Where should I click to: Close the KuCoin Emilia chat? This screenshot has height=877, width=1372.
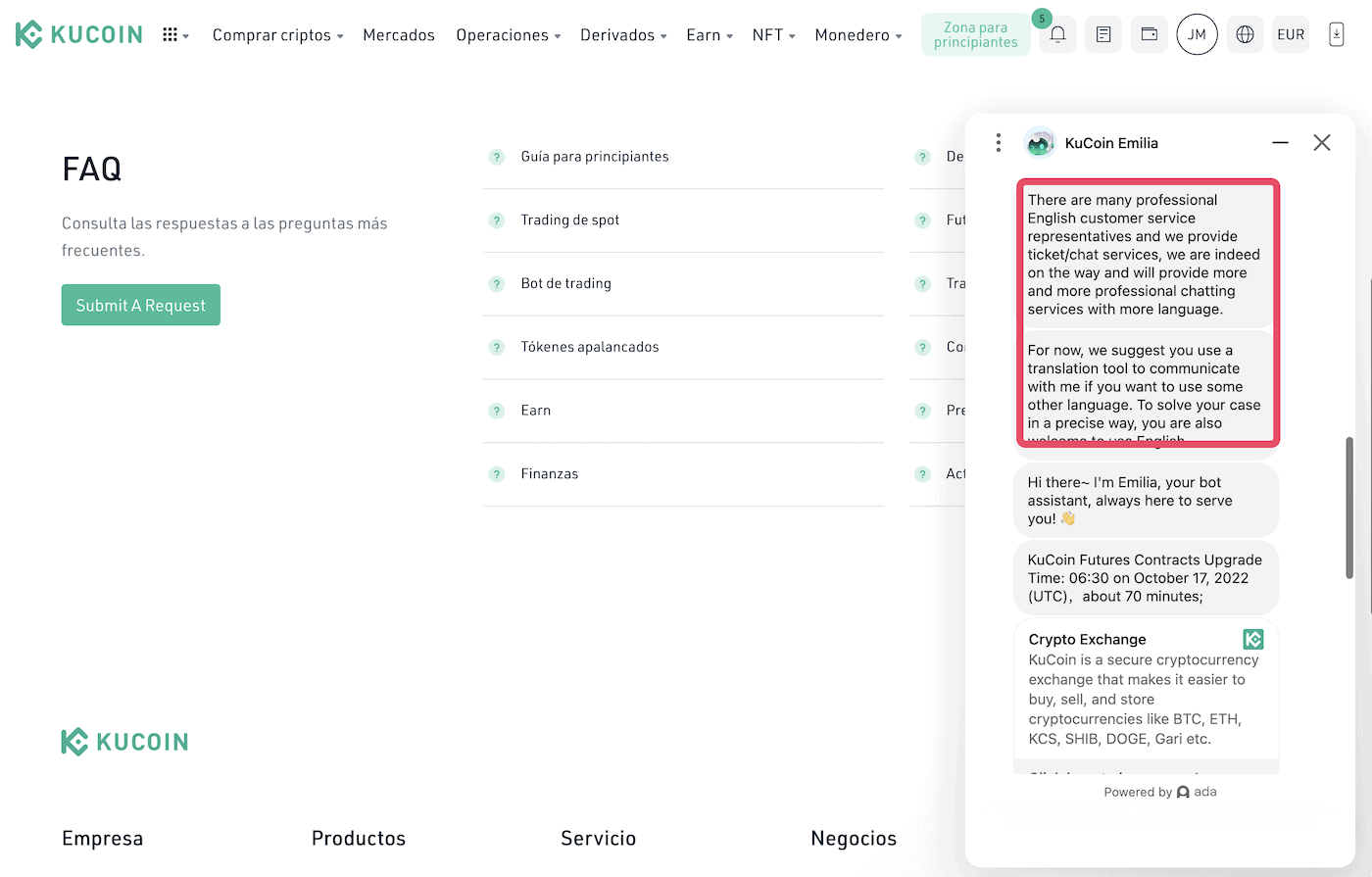[1322, 143]
